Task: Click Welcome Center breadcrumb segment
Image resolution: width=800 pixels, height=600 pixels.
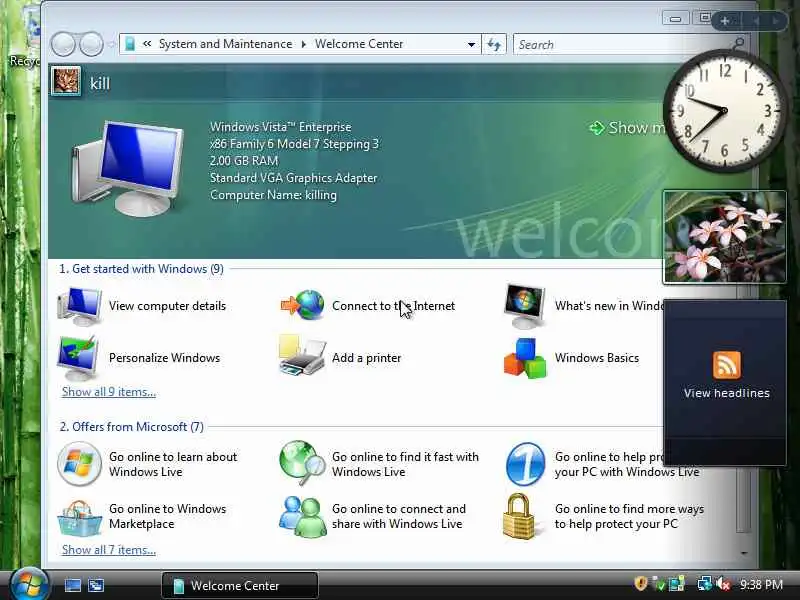Action: point(359,44)
